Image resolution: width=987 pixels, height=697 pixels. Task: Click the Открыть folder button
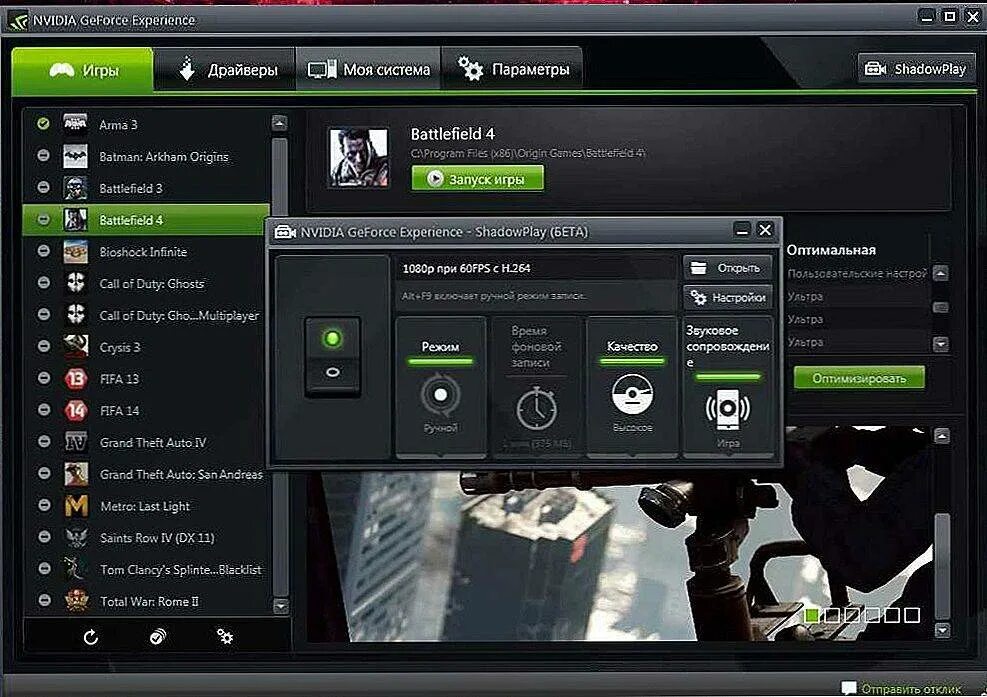728,268
